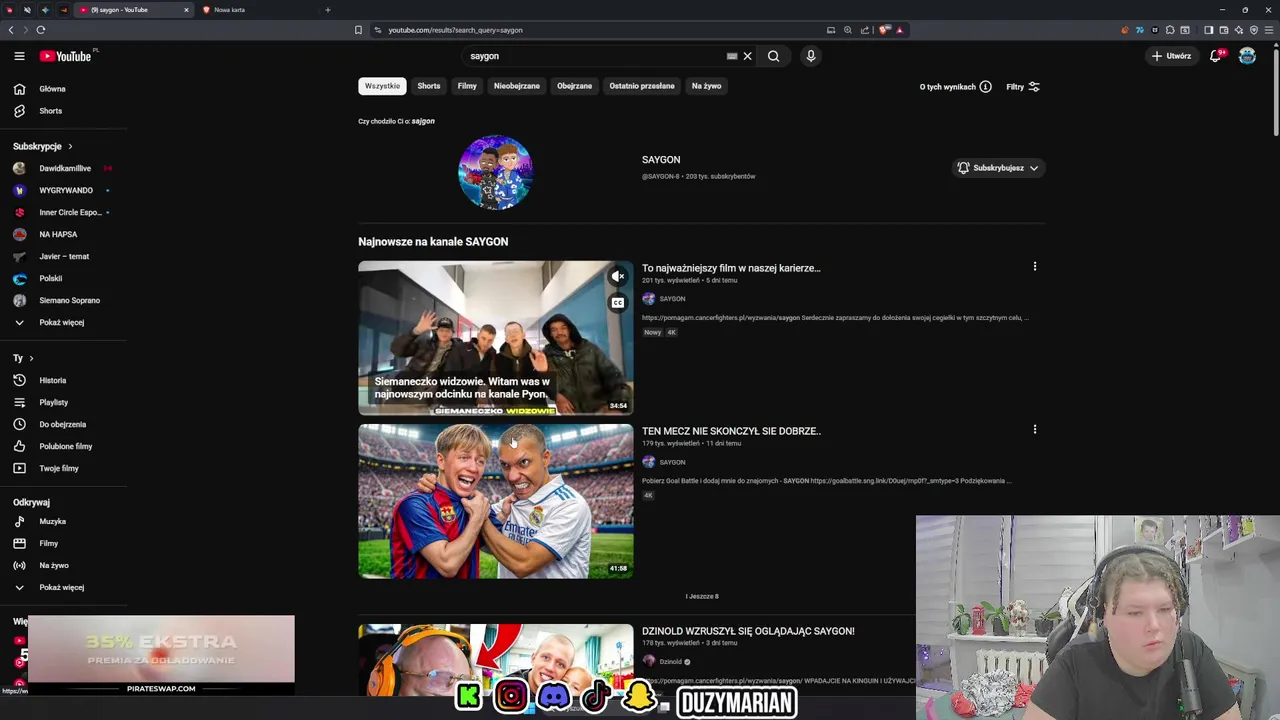Click in the YouTube search field

pos(595,56)
